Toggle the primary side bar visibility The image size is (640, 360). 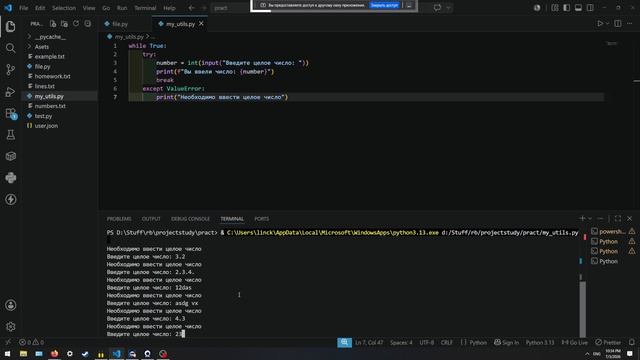click(567, 8)
